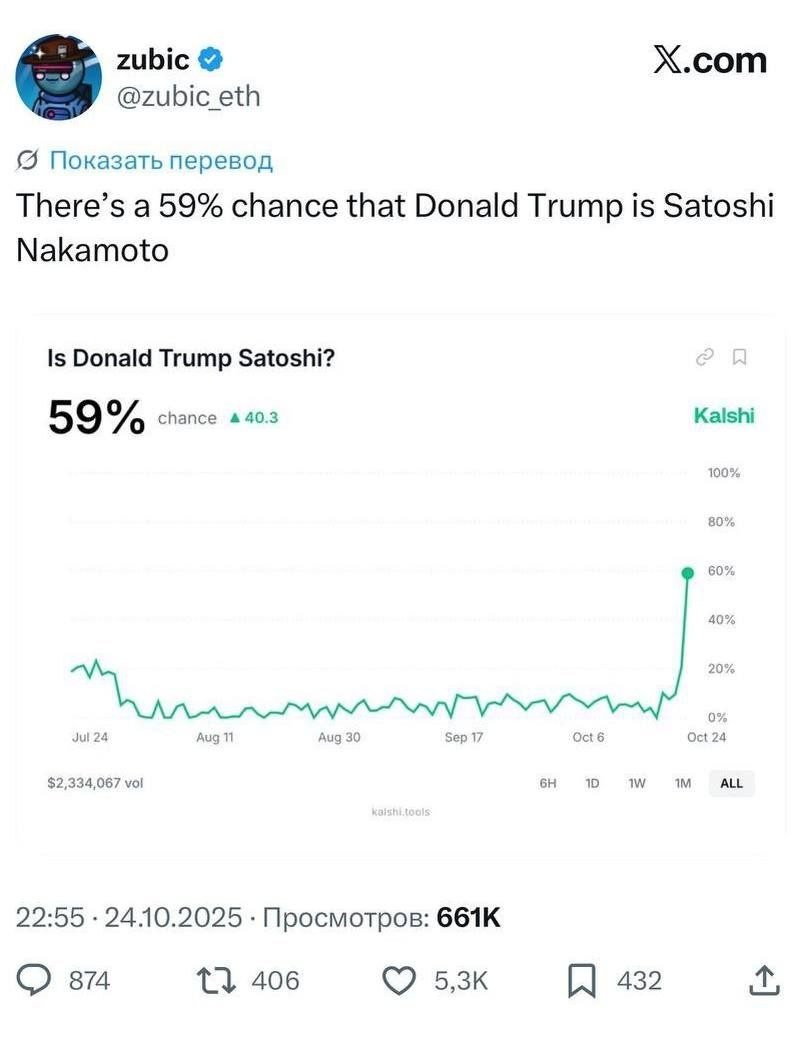This screenshot has height=1044, width=802.
Task: Click the blue verified badge
Action: click(x=211, y=60)
